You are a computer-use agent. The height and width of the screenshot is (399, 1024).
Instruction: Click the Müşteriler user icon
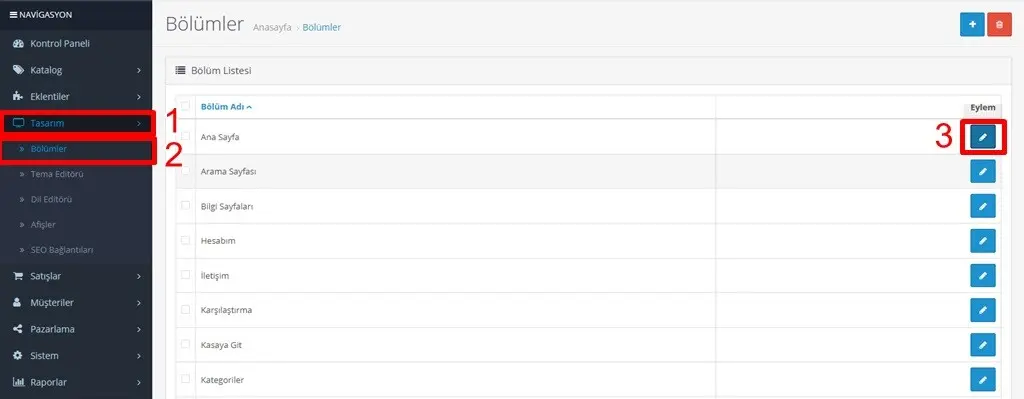click(18, 303)
